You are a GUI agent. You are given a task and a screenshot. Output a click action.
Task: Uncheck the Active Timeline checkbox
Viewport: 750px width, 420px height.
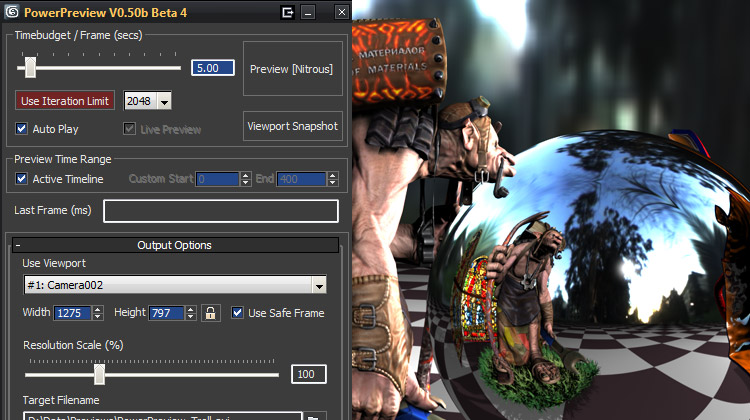point(22,178)
